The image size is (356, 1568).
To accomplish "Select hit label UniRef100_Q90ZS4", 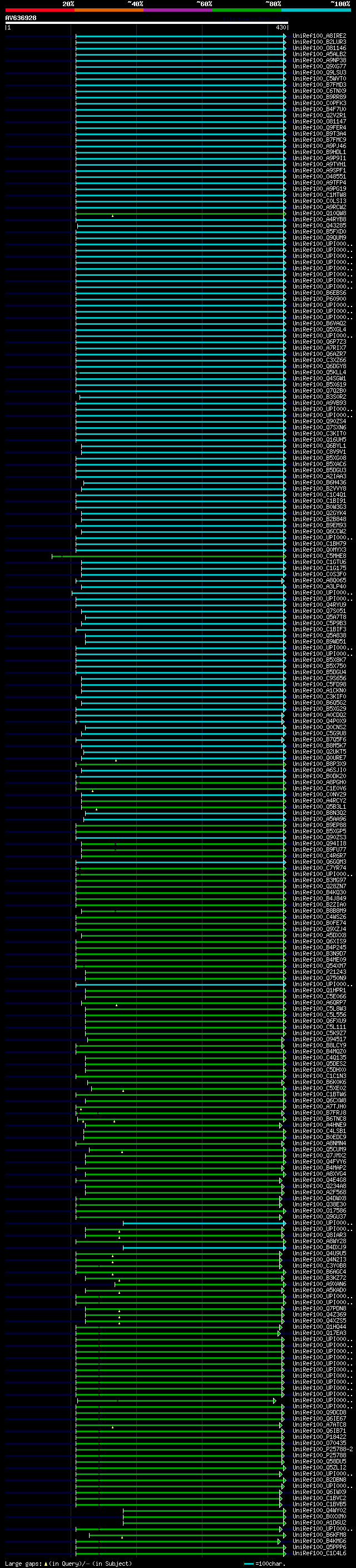I will (x=319, y=421).
